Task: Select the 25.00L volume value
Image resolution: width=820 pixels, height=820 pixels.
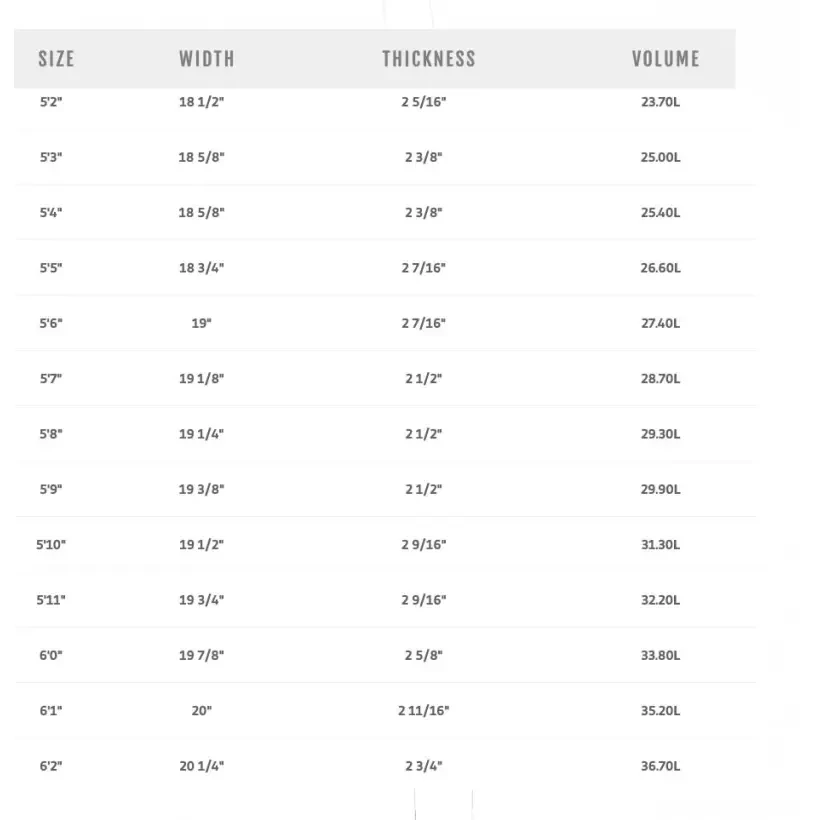Action: click(x=660, y=157)
